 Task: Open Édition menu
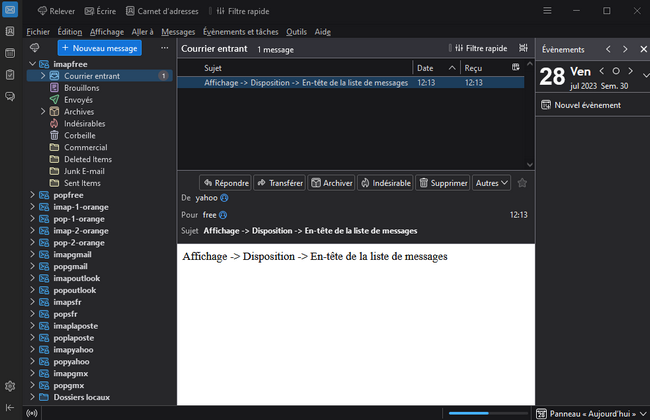[70, 32]
